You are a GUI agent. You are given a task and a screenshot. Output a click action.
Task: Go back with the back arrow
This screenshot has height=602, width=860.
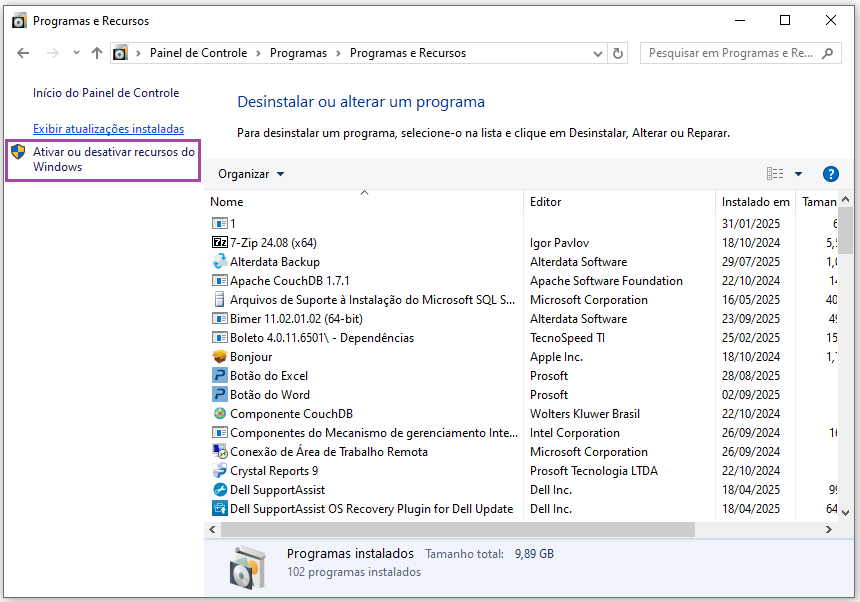tap(23, 53)
